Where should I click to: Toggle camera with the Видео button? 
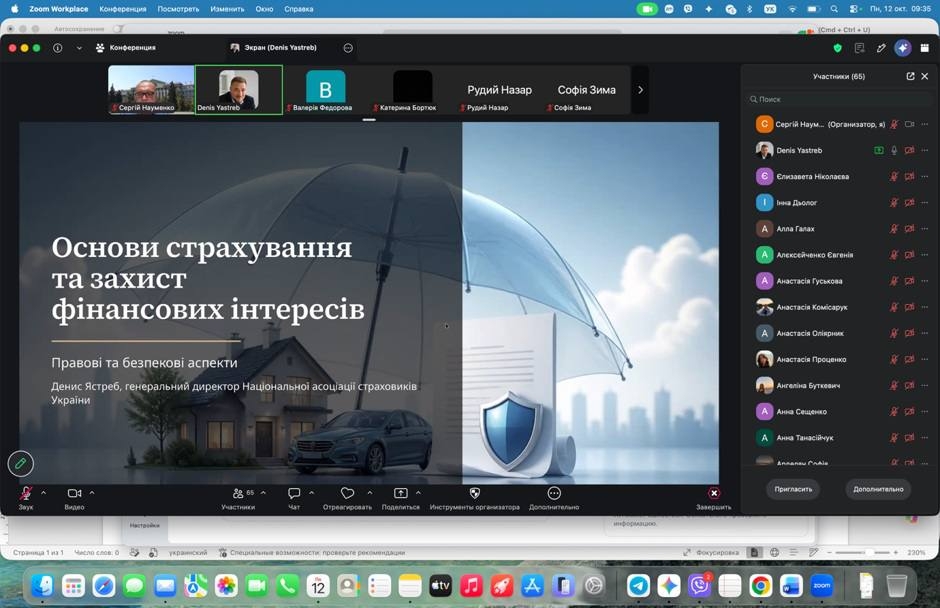[74, 497]
